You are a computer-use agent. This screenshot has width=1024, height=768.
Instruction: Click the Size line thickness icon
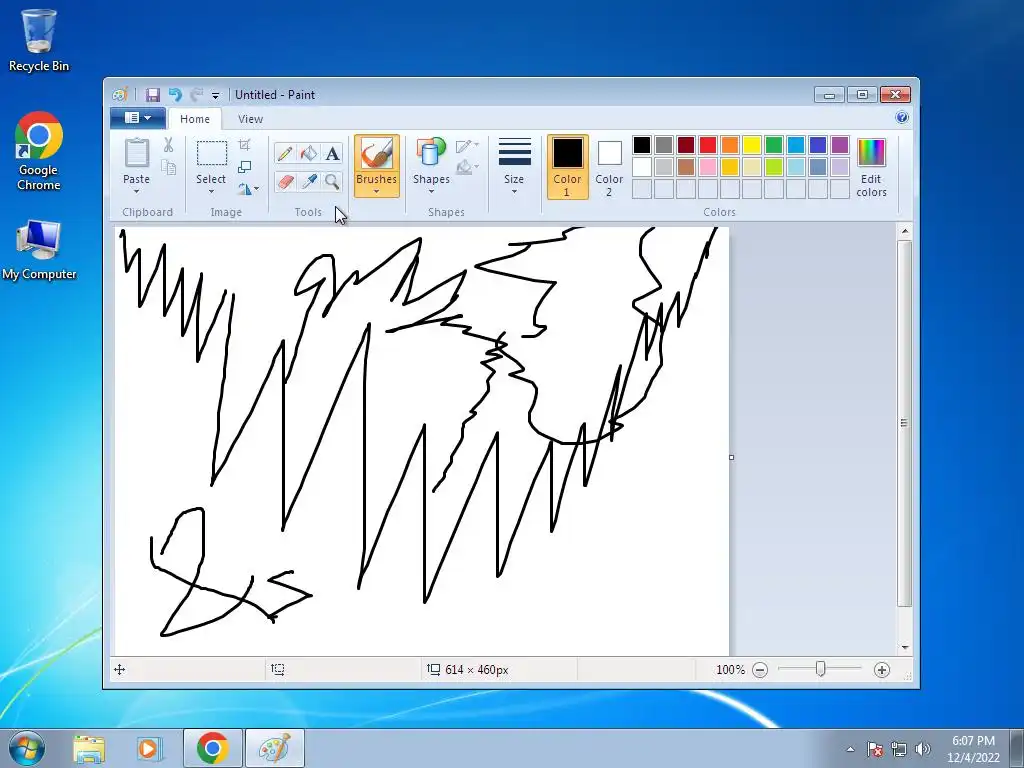tap(514, 152)
